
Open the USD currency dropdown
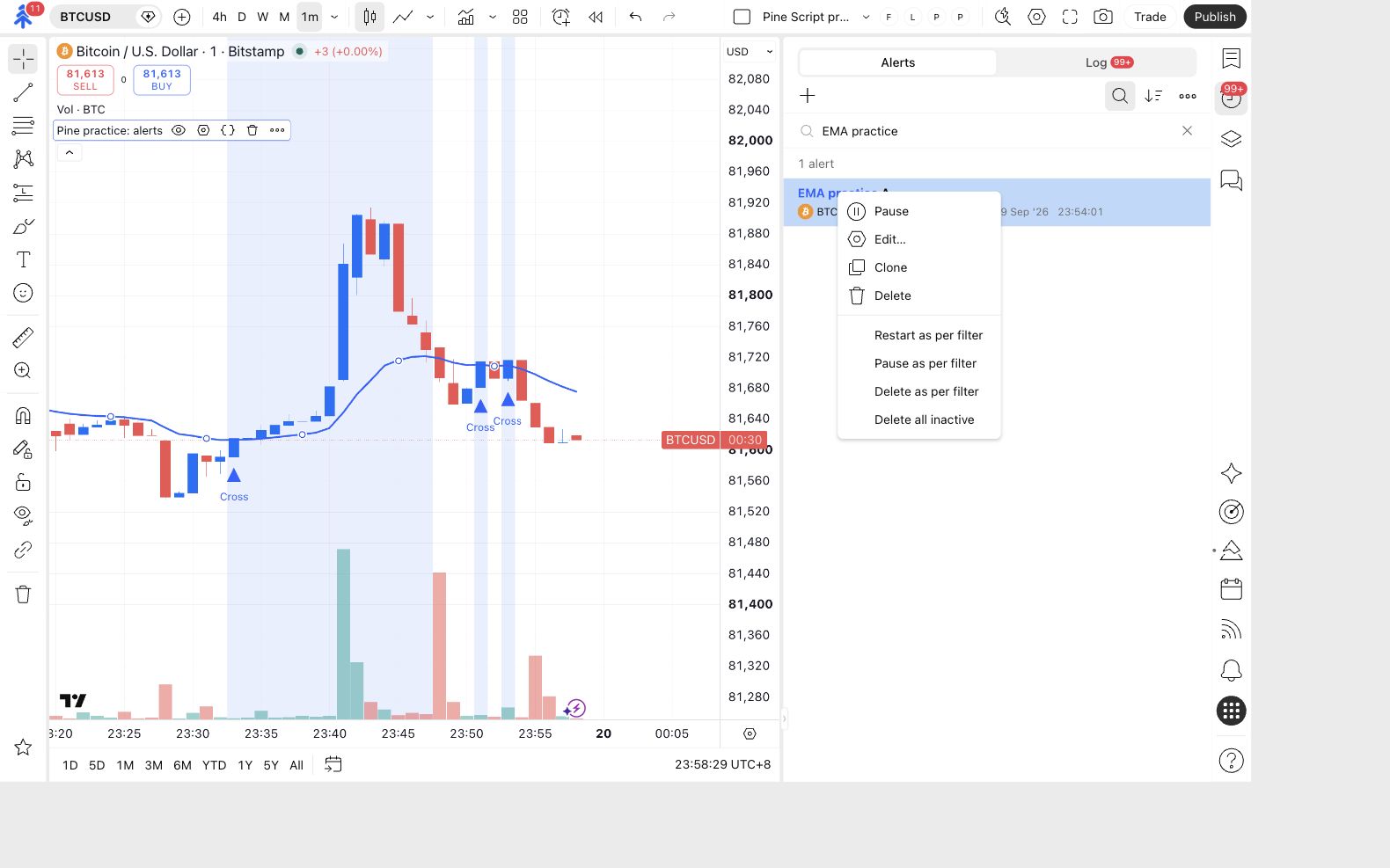pyautogui.click(x=750, y=52)
